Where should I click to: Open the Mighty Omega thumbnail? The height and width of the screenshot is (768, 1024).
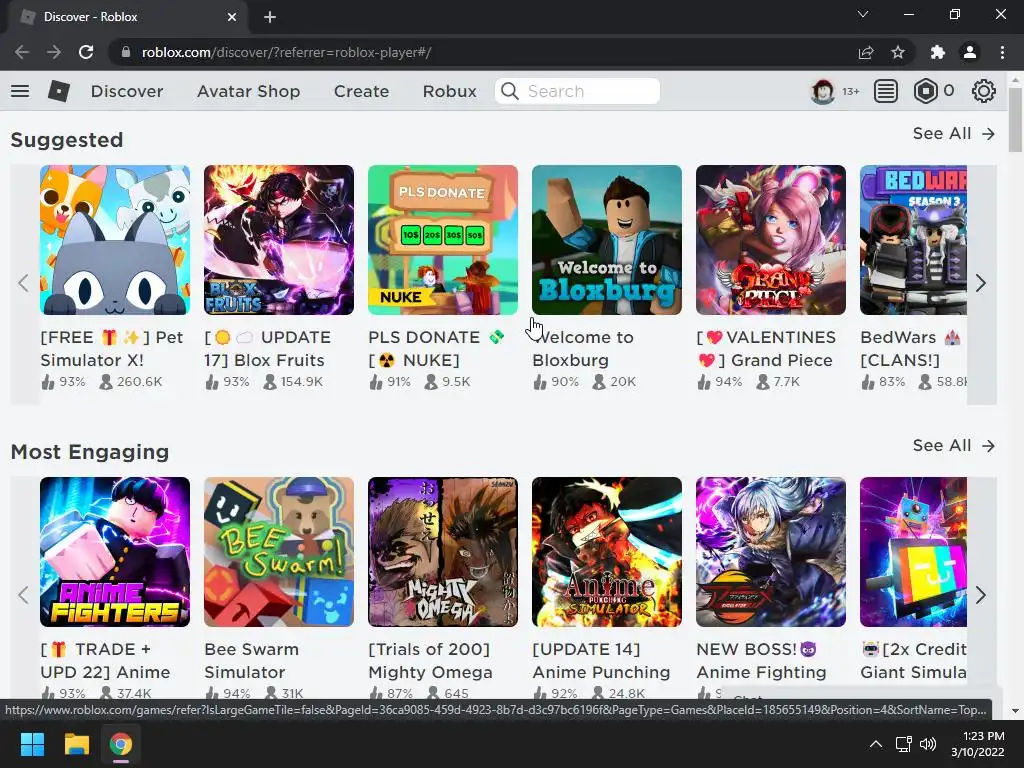pos(443,552)
